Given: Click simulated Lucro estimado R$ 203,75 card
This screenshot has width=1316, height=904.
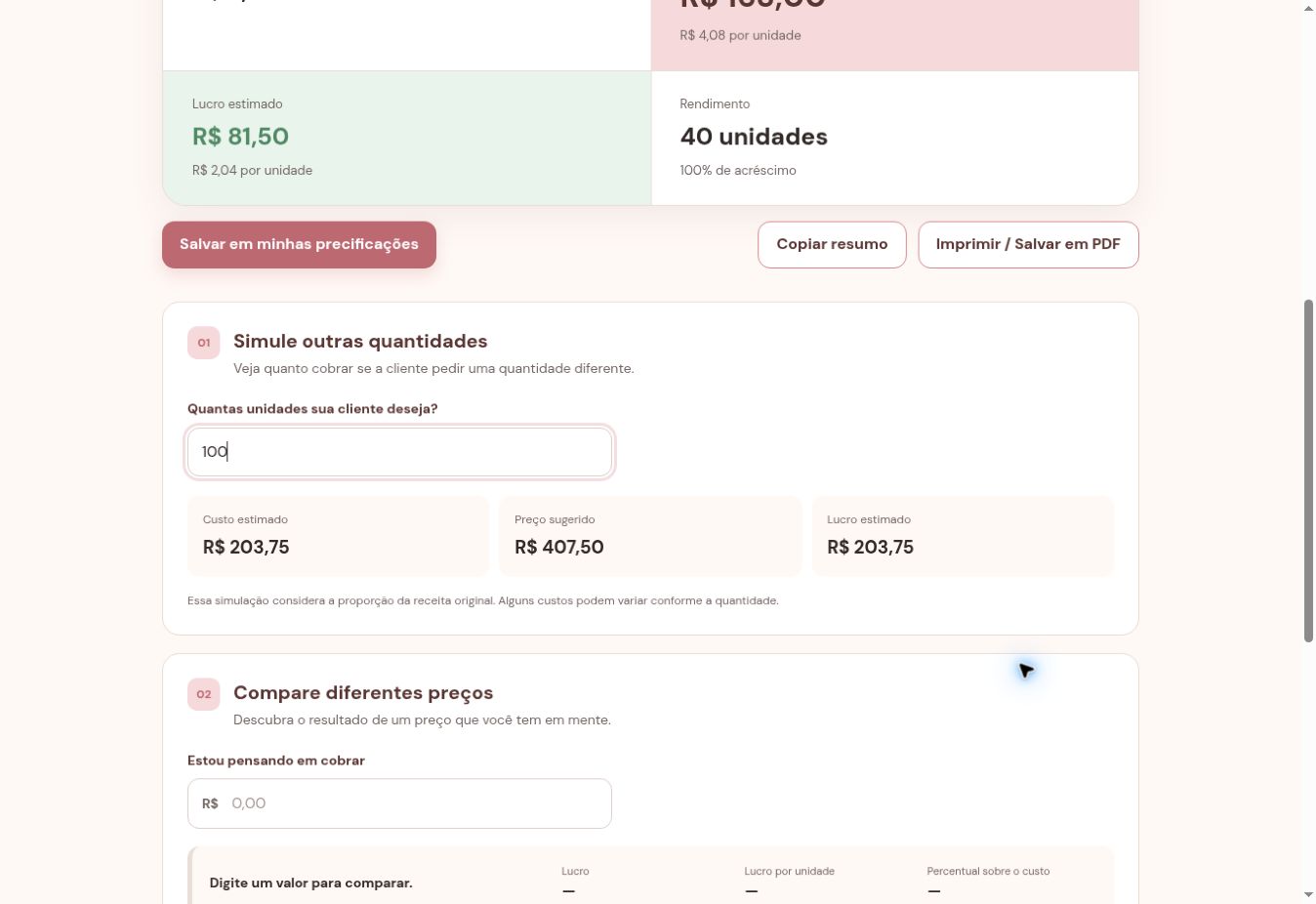Looking at the screenshot, I should coord(963,536).
